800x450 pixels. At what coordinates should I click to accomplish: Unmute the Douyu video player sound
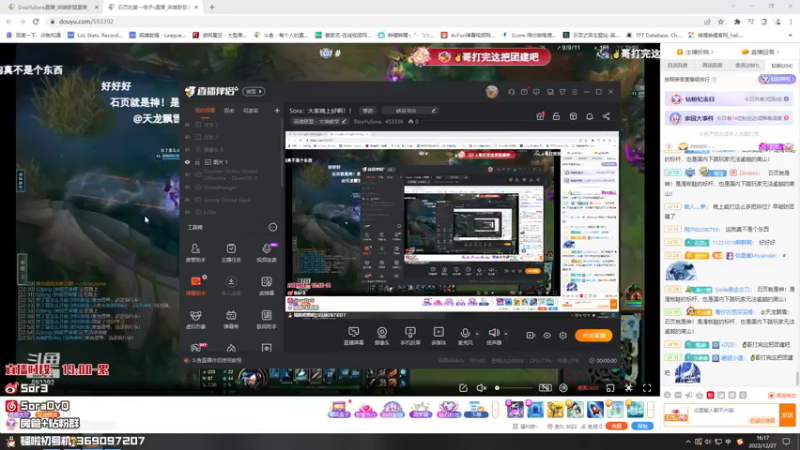481,388
